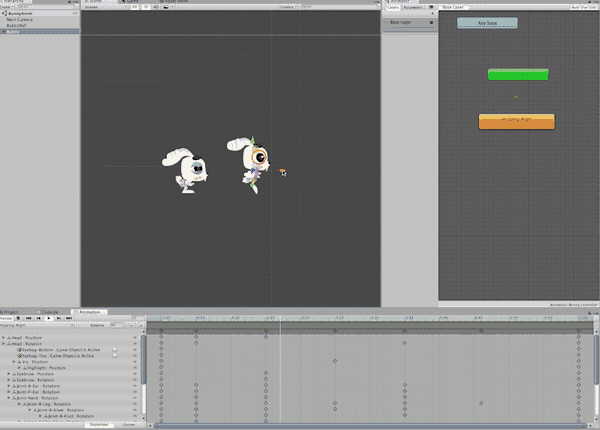Viewport: 600px width, 430px height.
Task: Add a new Animator layer with plus
Action: pyautogui.click(x=432, y=13)
